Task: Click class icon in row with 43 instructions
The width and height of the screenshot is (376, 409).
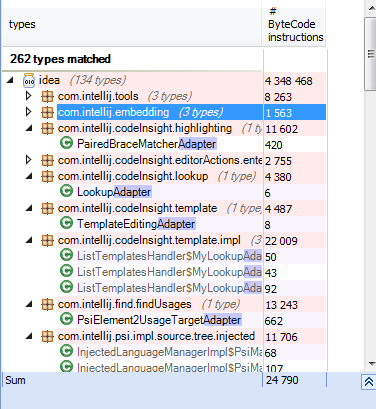Action: coord(66,271)
